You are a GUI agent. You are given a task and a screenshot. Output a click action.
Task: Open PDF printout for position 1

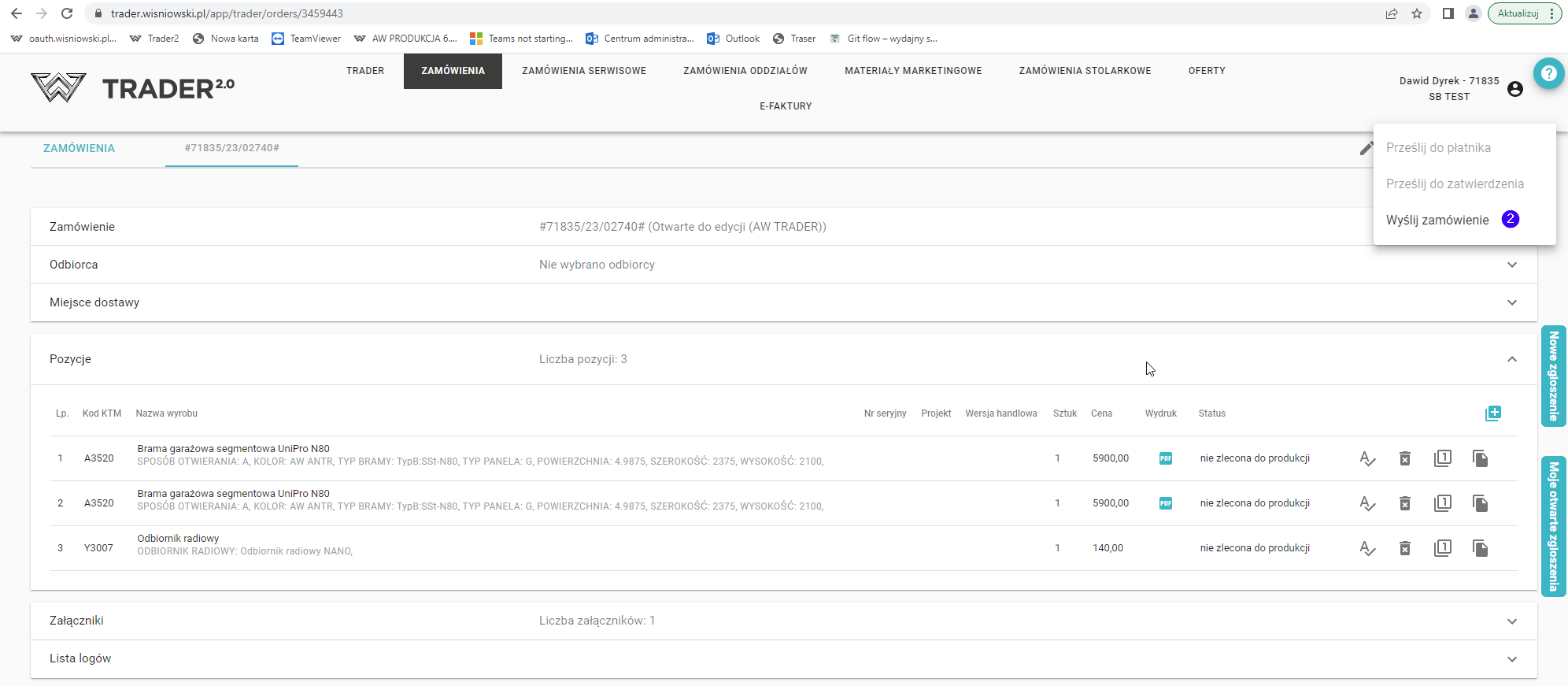[x=1166, y=458]
